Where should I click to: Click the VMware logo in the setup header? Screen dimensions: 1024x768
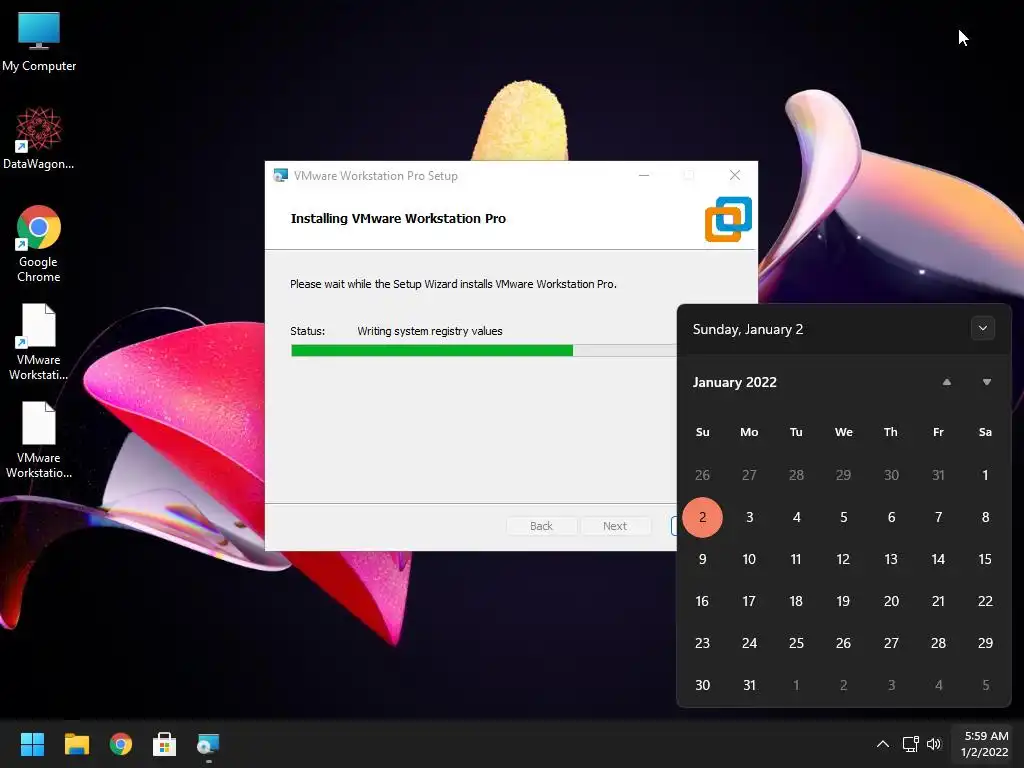[728, 219]
